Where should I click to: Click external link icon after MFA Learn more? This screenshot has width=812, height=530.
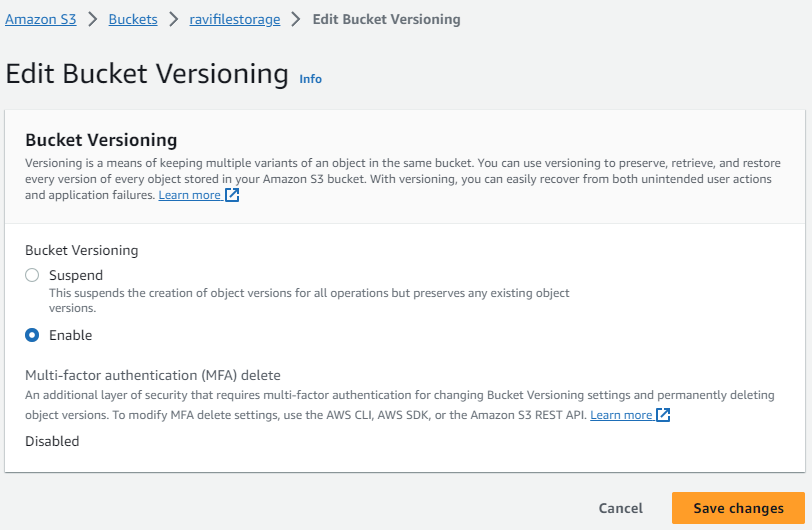click(663, 414)
